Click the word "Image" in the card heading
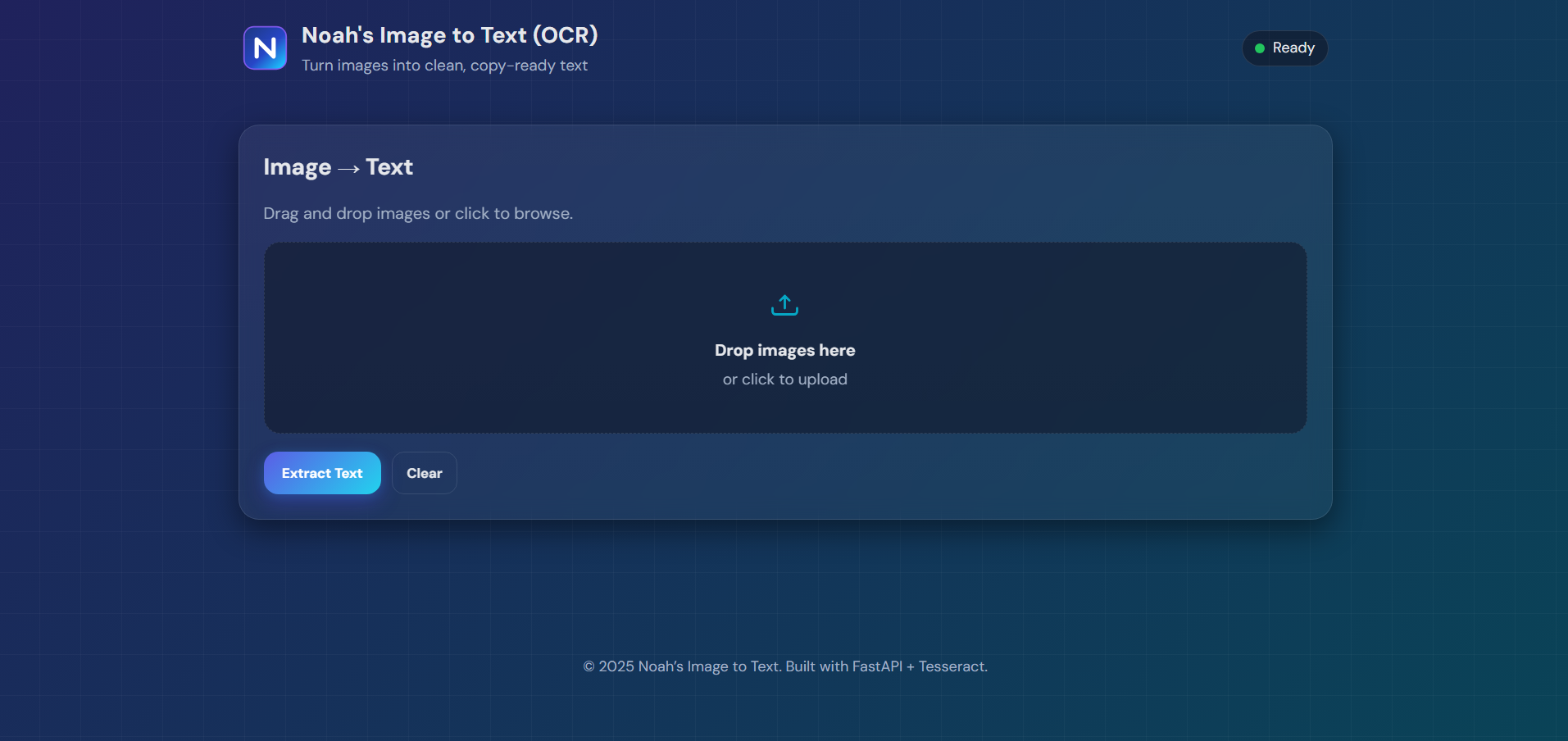 (297, 167)
